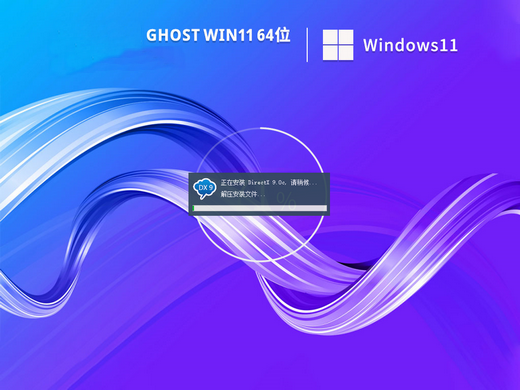520x390 pixels.
Task: Click the DX 9 cloud icon
Action: [x=204, y=189]
